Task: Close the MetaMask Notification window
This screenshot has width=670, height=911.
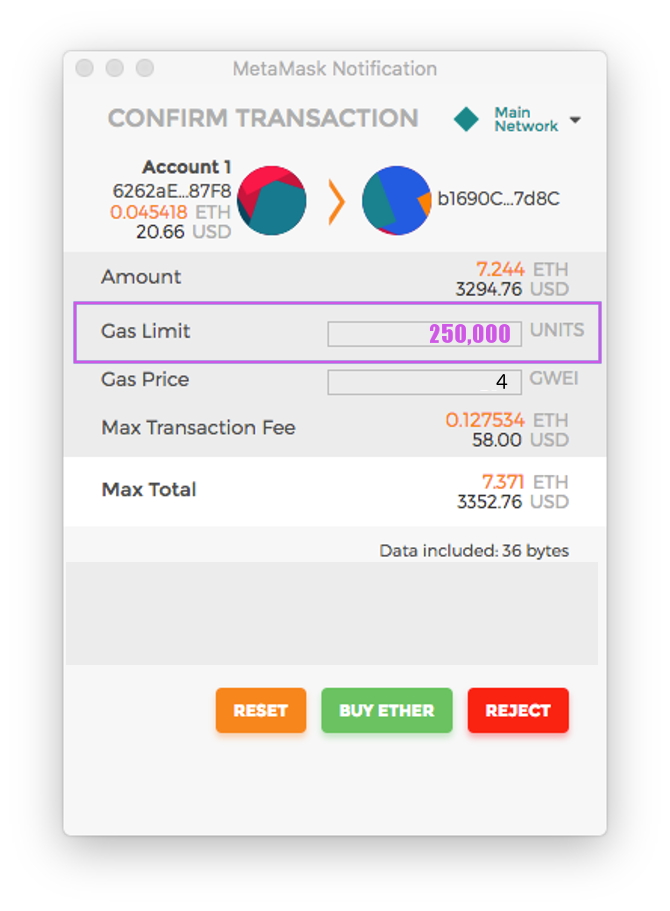Action: click(x=85, y=68)
